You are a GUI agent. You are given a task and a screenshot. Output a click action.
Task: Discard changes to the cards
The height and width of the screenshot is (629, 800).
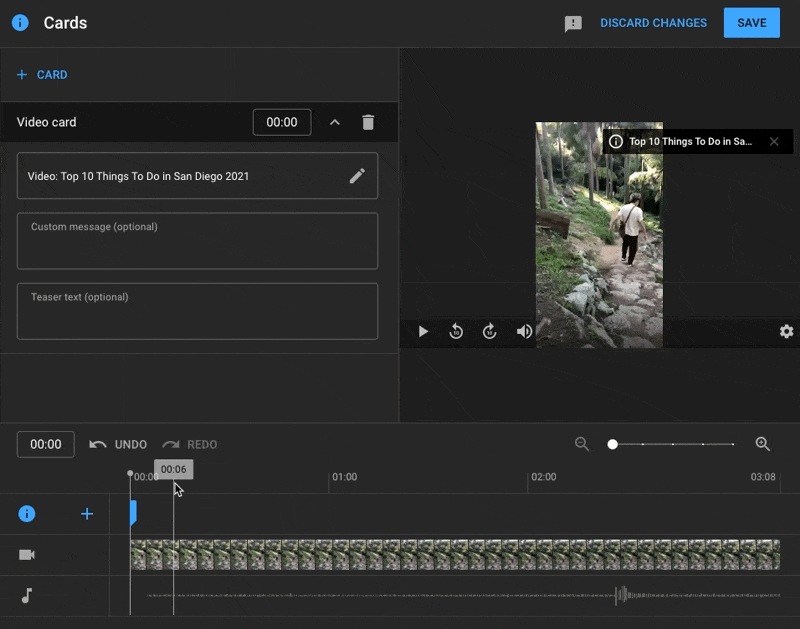coord(653,23)
